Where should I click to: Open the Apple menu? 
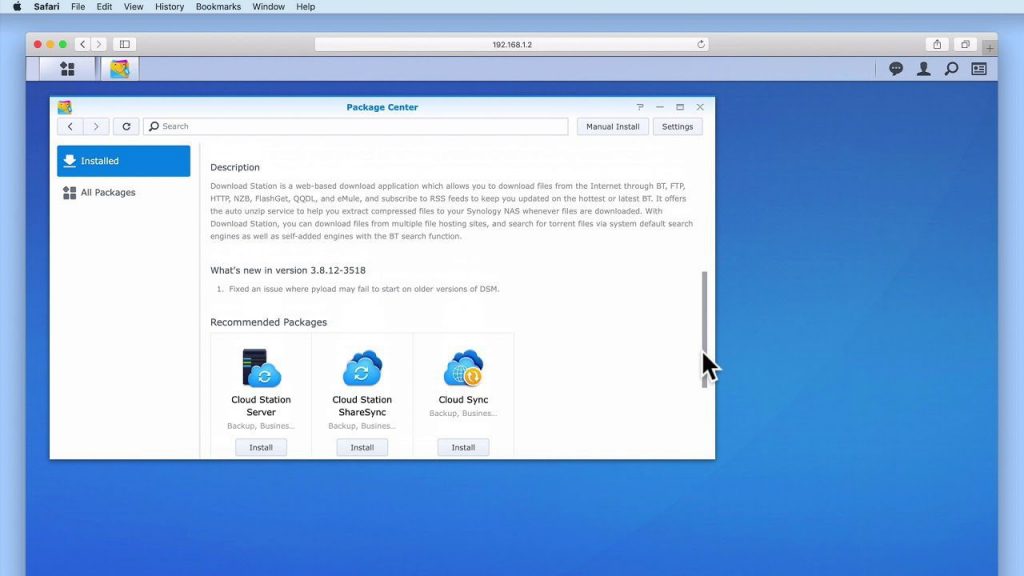coord(17,7)
